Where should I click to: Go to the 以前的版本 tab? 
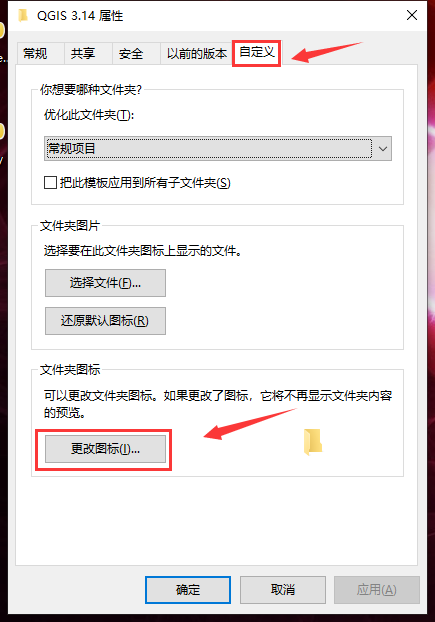(x=196, y=53)
